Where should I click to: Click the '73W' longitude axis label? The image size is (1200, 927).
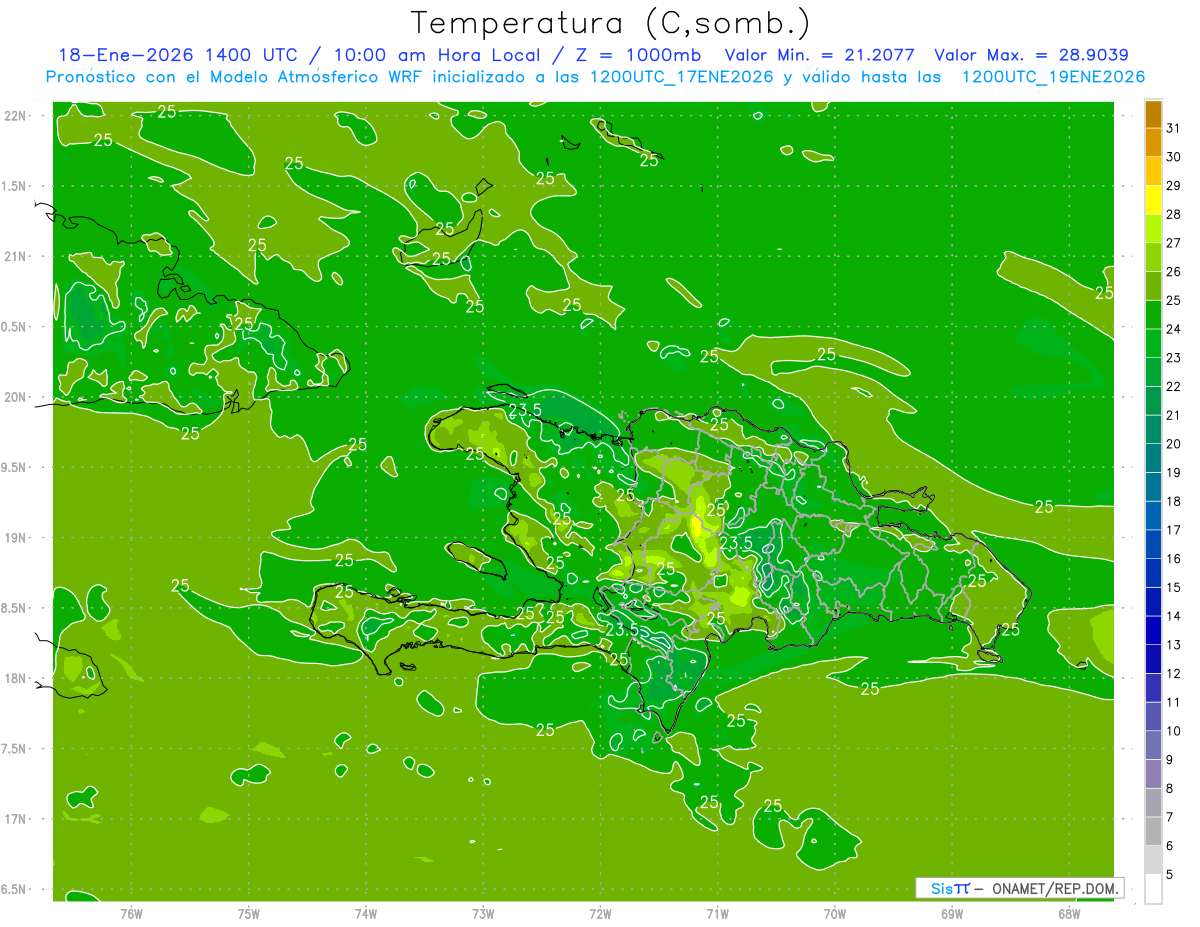483,912
